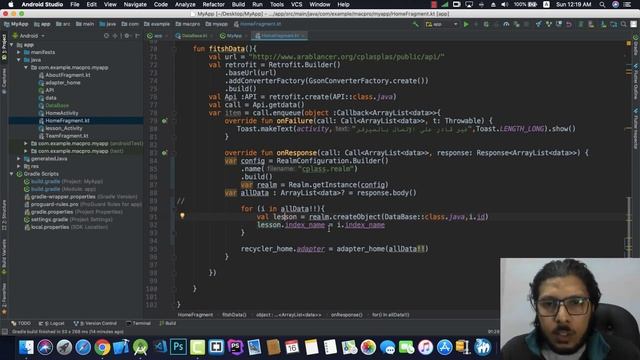Open Visual Studio Code from the Dock
640x360 pixels.
[160, 347]
